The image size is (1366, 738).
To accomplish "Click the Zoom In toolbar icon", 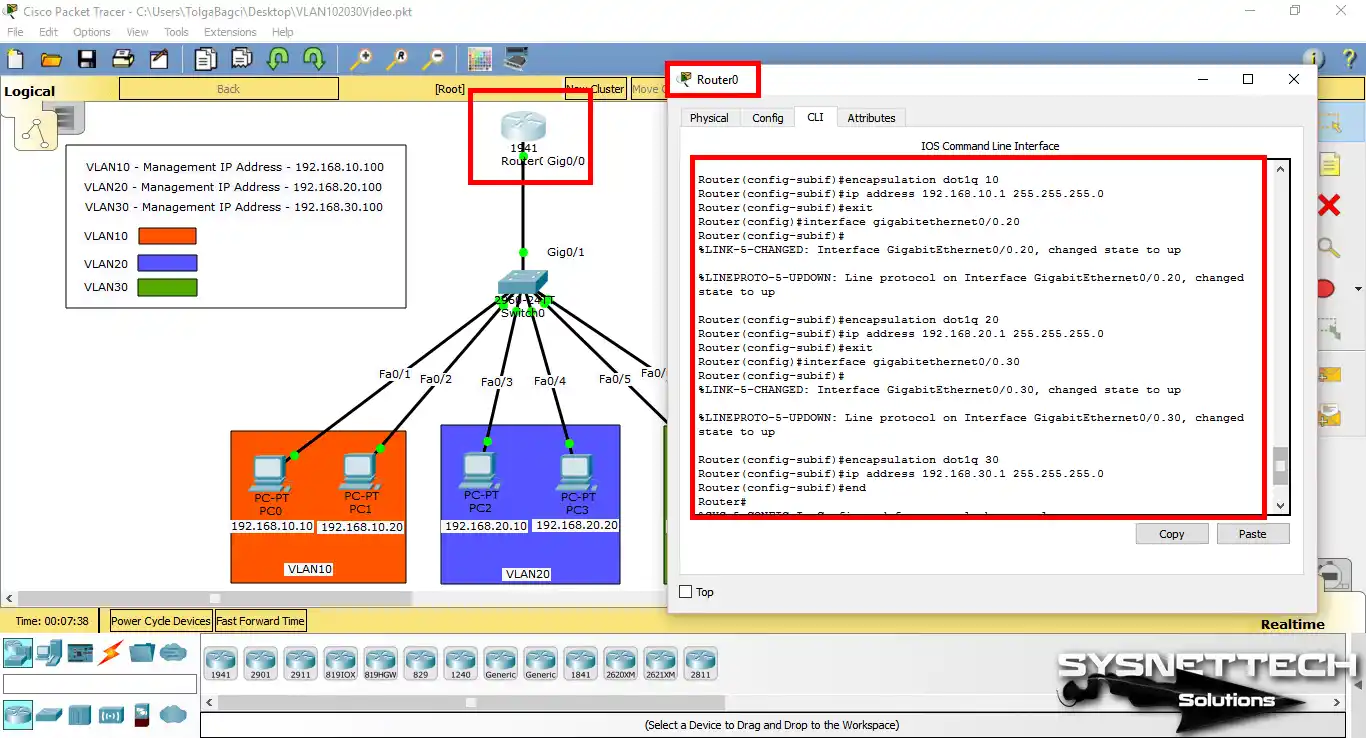I will tap(364, 58).
